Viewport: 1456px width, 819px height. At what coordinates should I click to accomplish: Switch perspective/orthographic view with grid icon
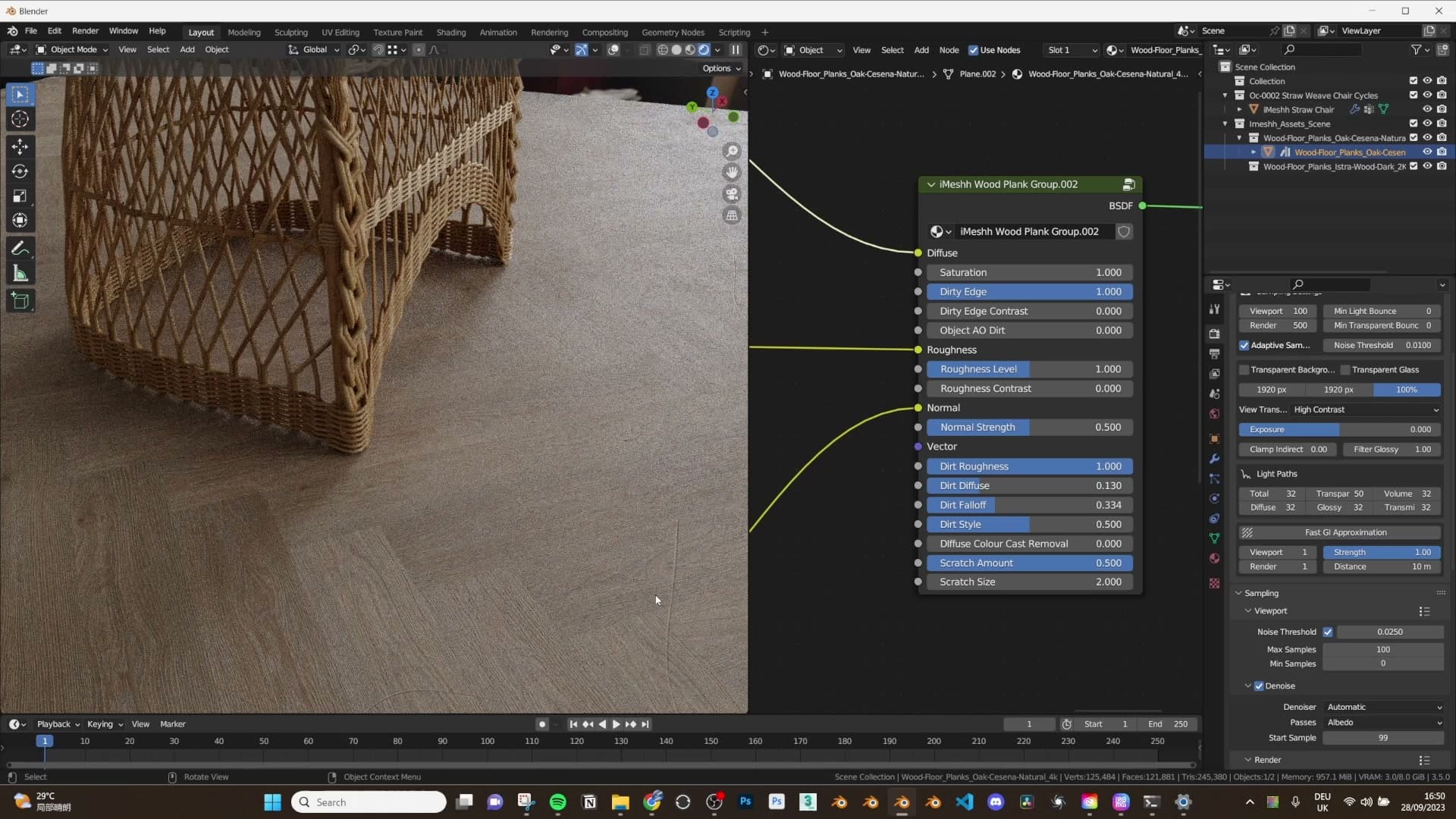(x=732, y=215)
